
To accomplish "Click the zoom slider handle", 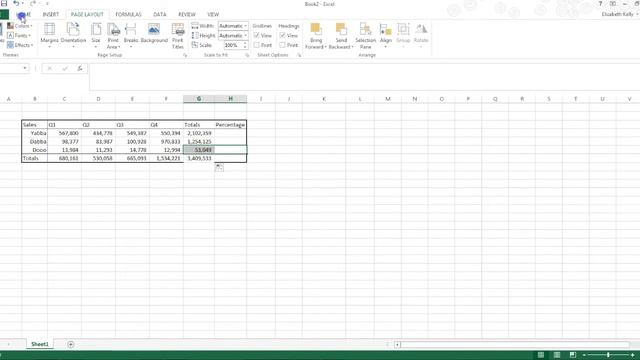I will (608, 355).
